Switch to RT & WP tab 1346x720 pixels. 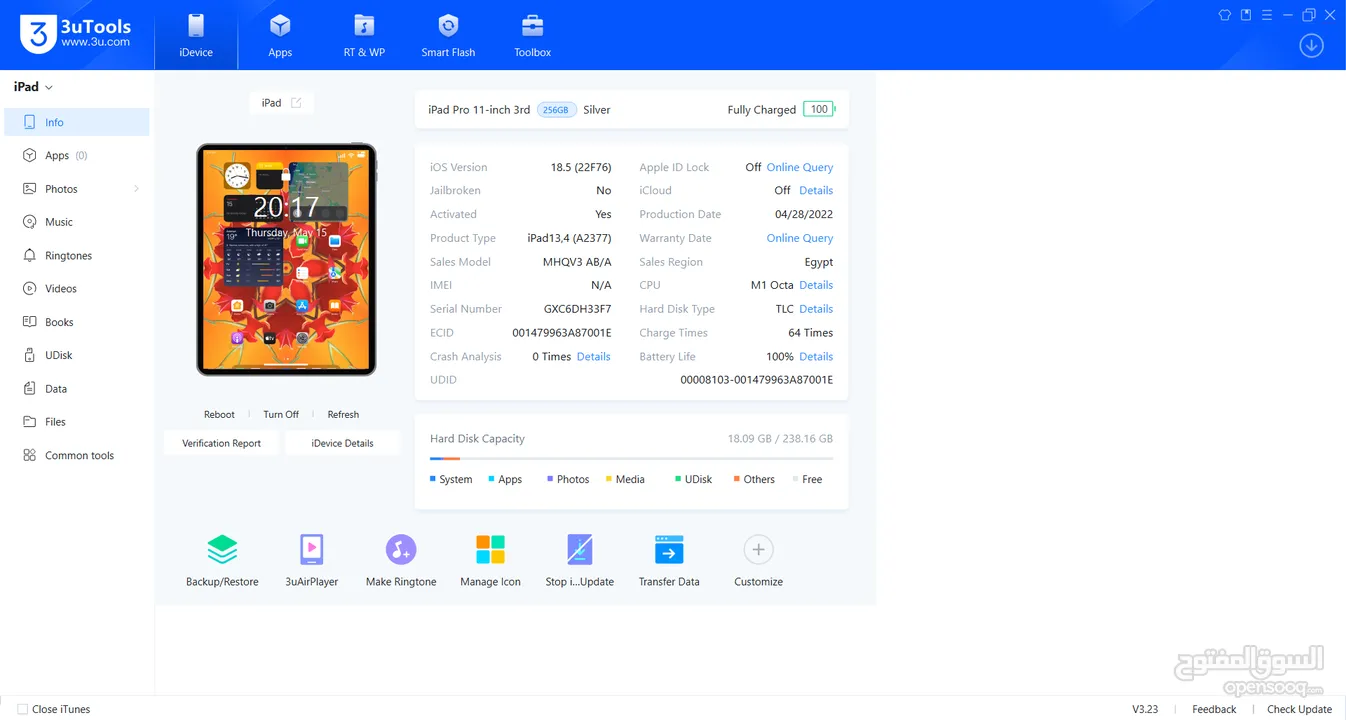click(364, 36)
